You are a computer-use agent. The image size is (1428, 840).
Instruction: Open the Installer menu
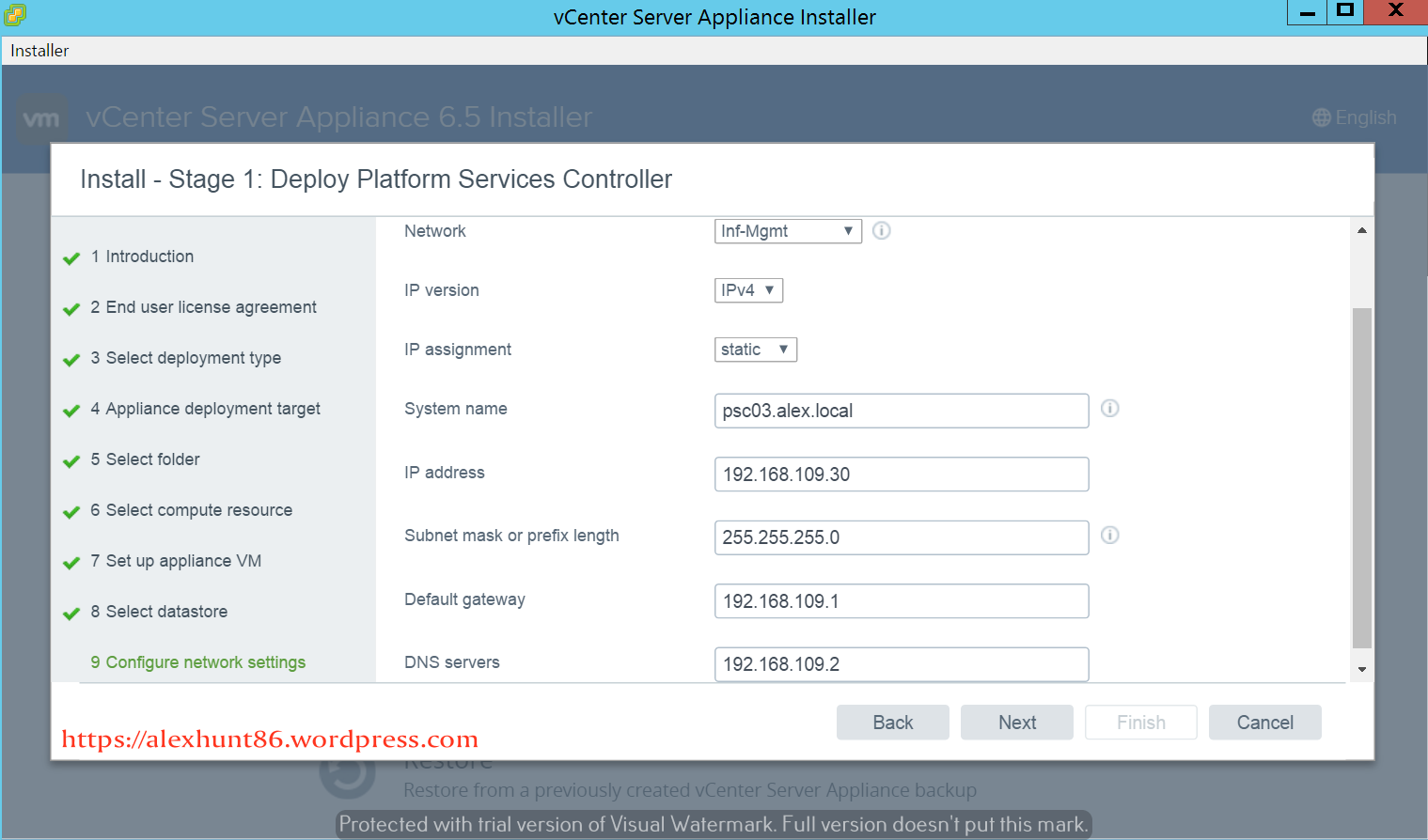(x=39, y=51)
